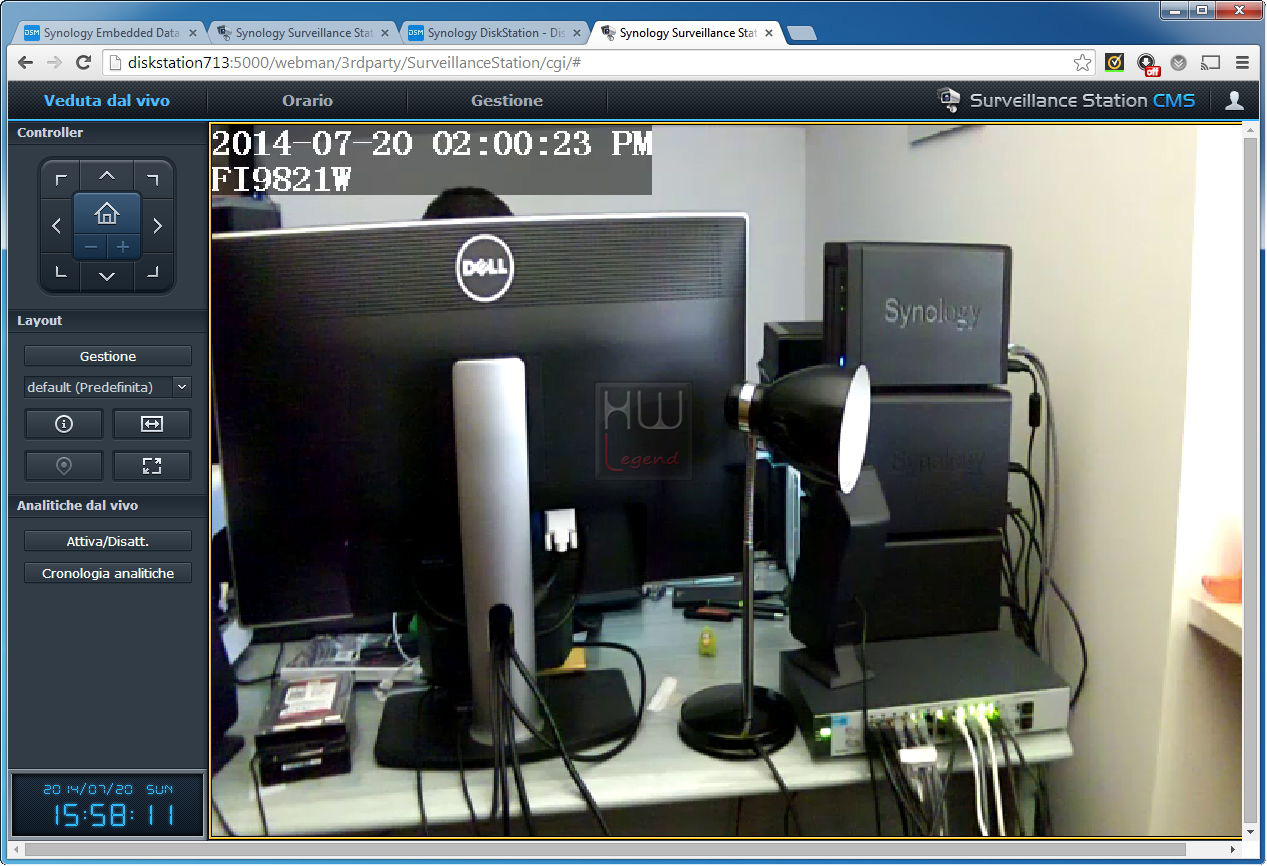Bookmark this page with star icon
1267x866 pixels.
pos(1083,62)
